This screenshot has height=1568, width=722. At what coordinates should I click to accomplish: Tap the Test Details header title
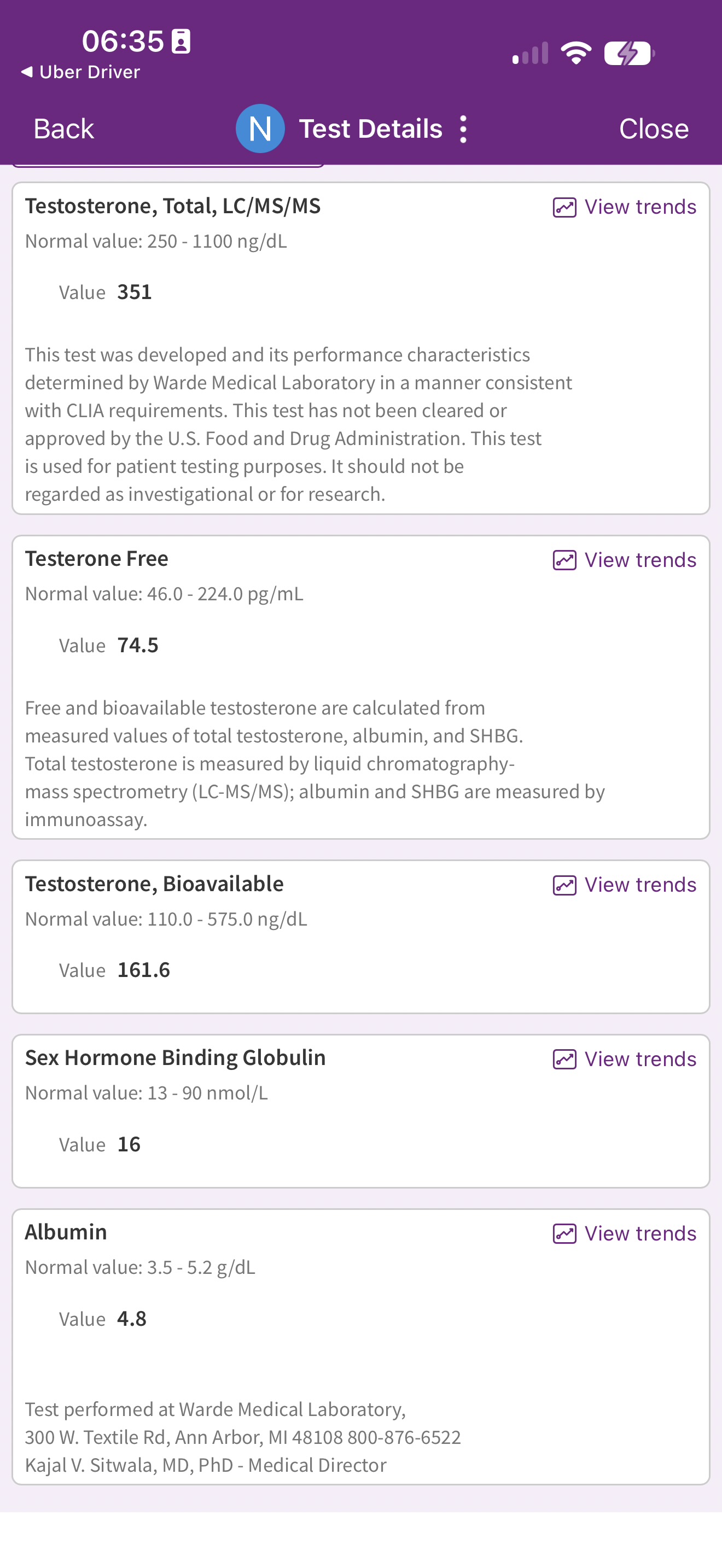370,129
